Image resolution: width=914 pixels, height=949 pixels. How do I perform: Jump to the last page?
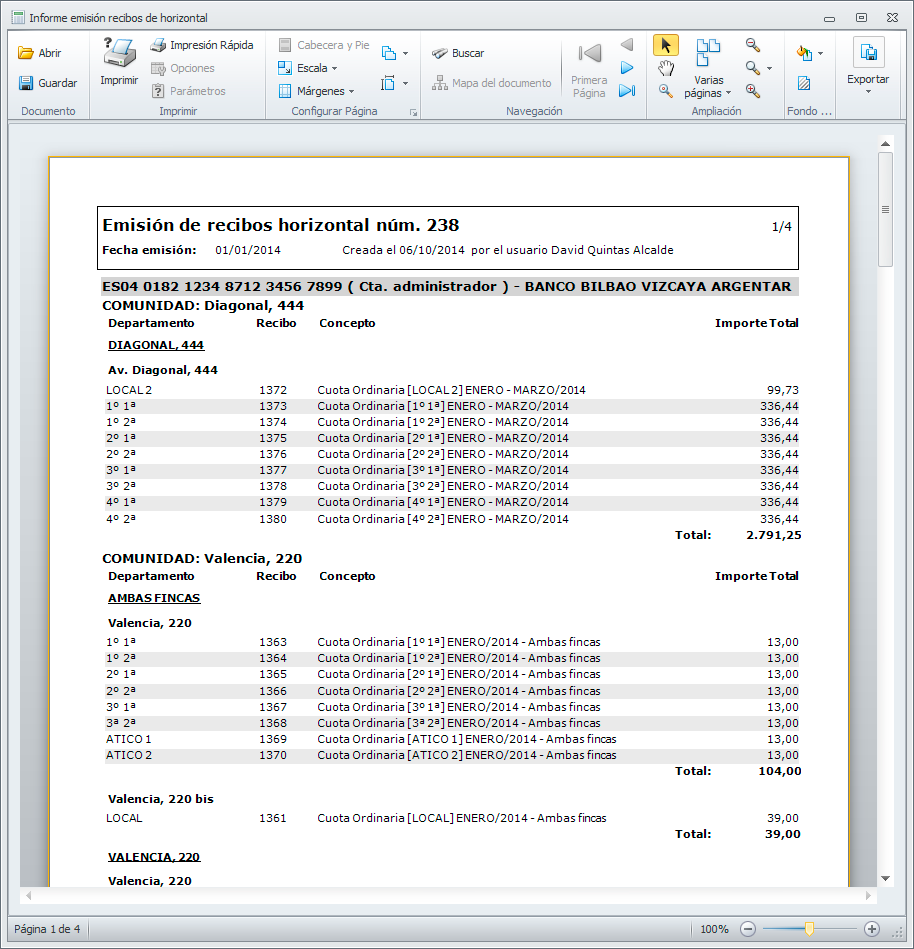click(x=627, y=91)
